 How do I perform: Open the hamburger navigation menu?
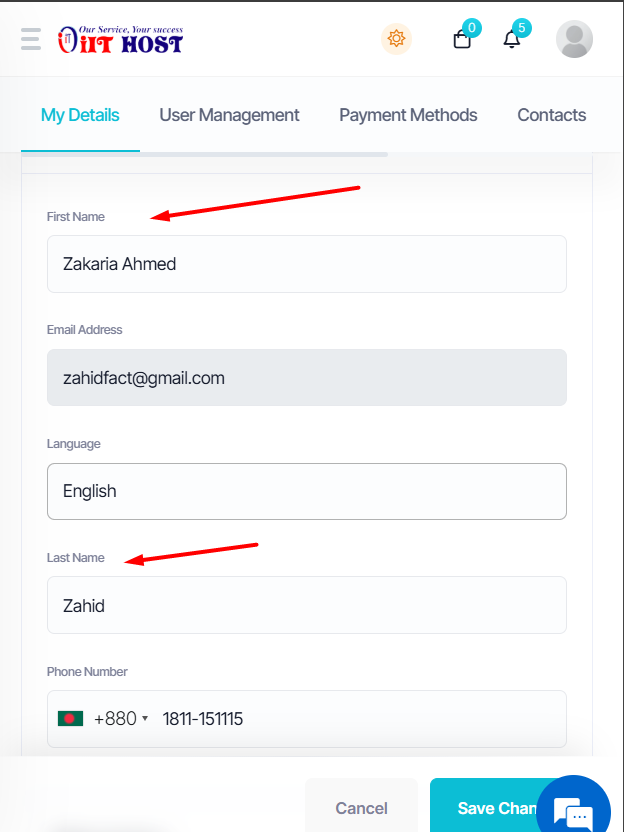click(31, 39)
